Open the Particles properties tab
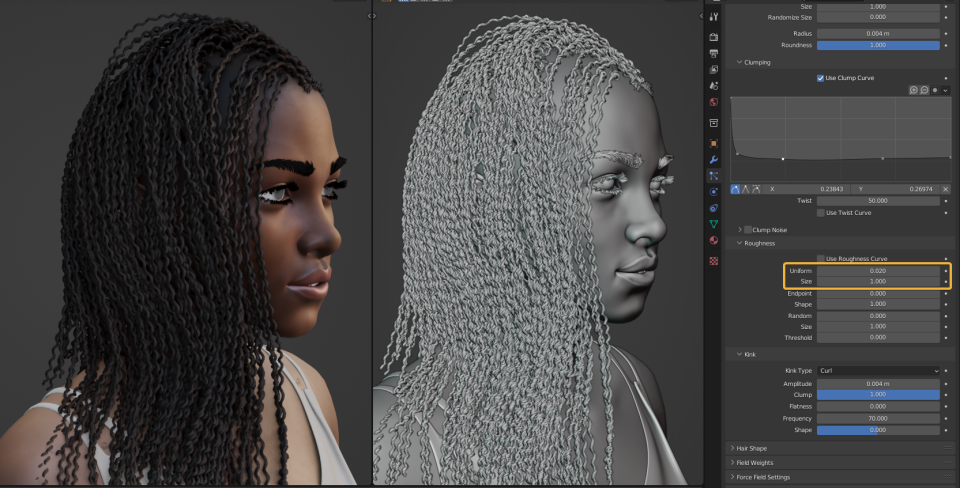The height and width of the screenshot is (488, 960). pyautogui.click(x=713, y=176)
